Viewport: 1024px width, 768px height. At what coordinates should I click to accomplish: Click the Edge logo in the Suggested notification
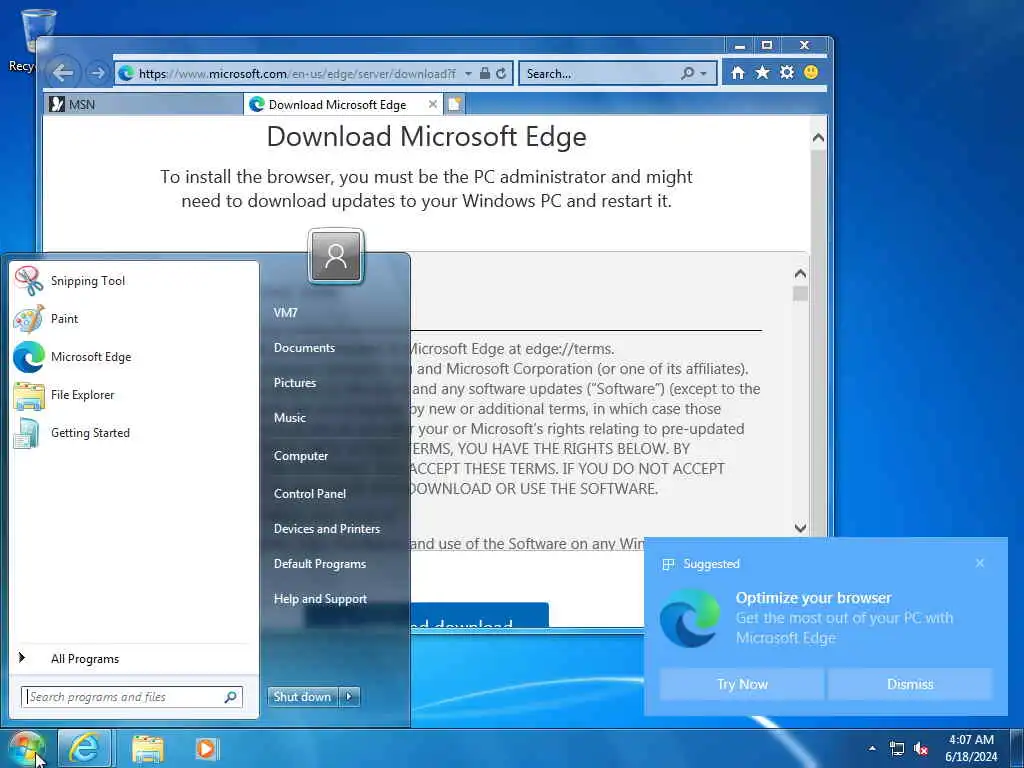[690, 618]
